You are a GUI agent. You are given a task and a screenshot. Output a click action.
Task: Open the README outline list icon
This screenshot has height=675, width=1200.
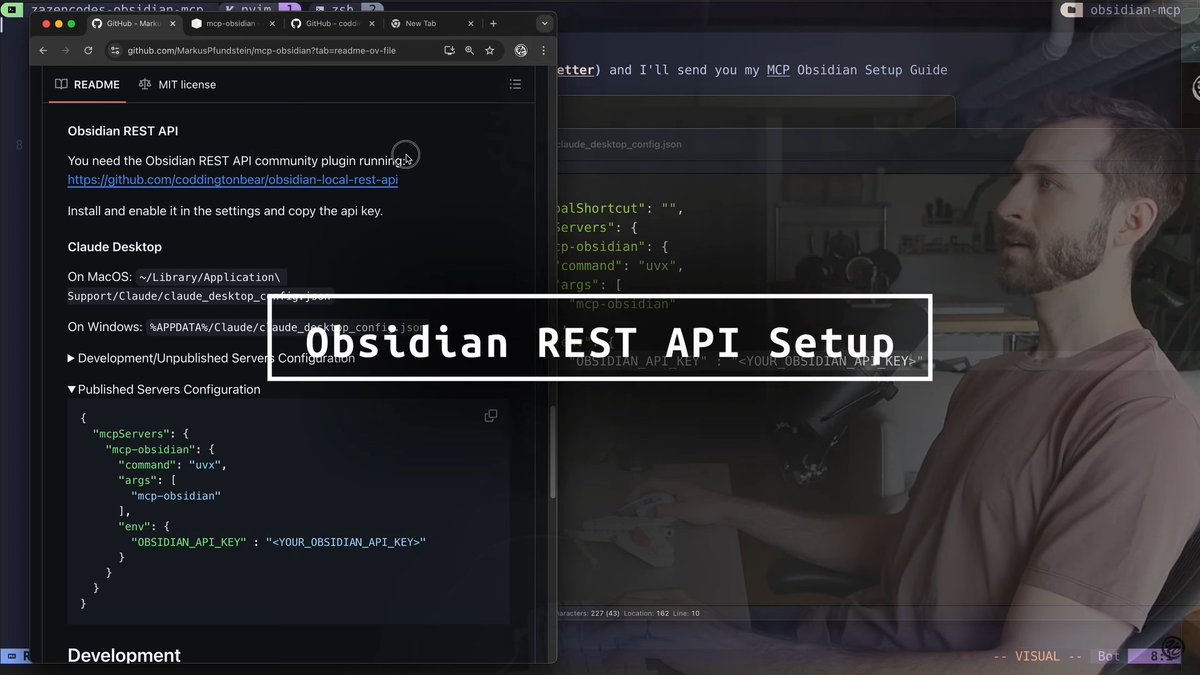point(516,85)
